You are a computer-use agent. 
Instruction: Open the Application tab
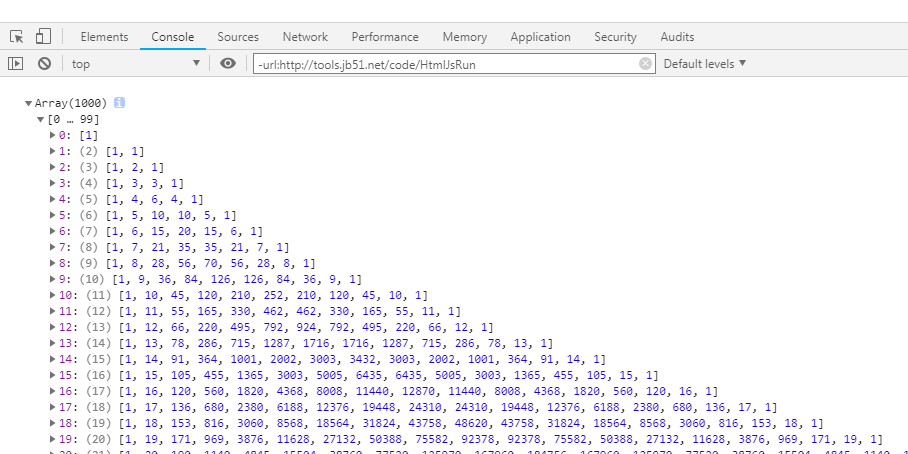(x=540, y=36)
